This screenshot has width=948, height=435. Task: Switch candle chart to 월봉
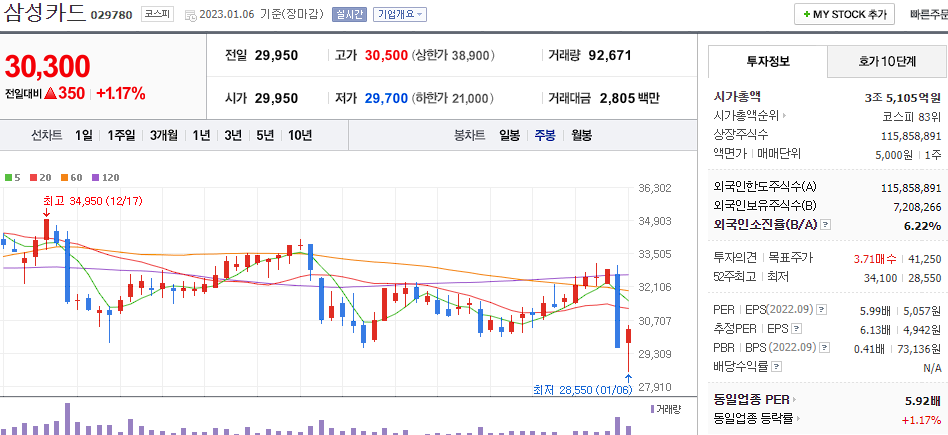click(x=582, y=136)
